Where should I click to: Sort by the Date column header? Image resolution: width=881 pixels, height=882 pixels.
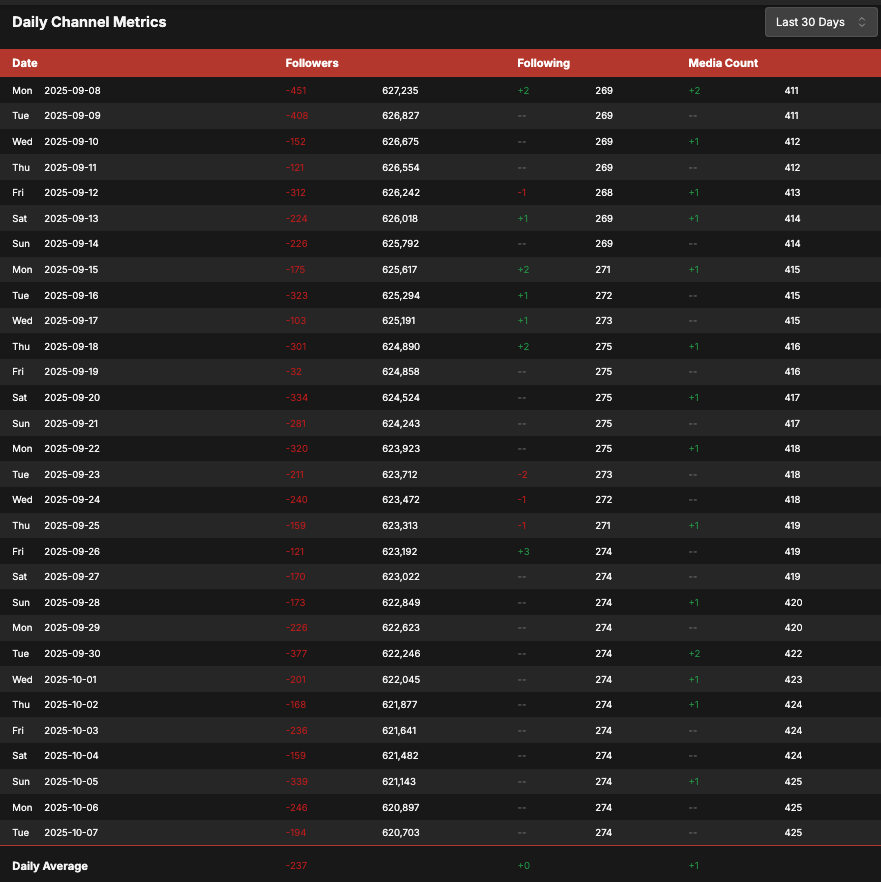[25, 63]
